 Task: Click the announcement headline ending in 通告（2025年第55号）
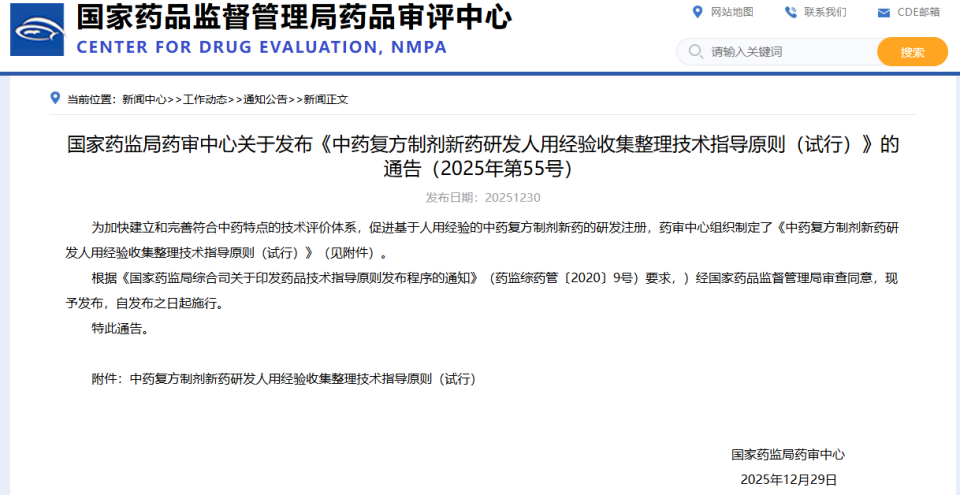[483, 156]
